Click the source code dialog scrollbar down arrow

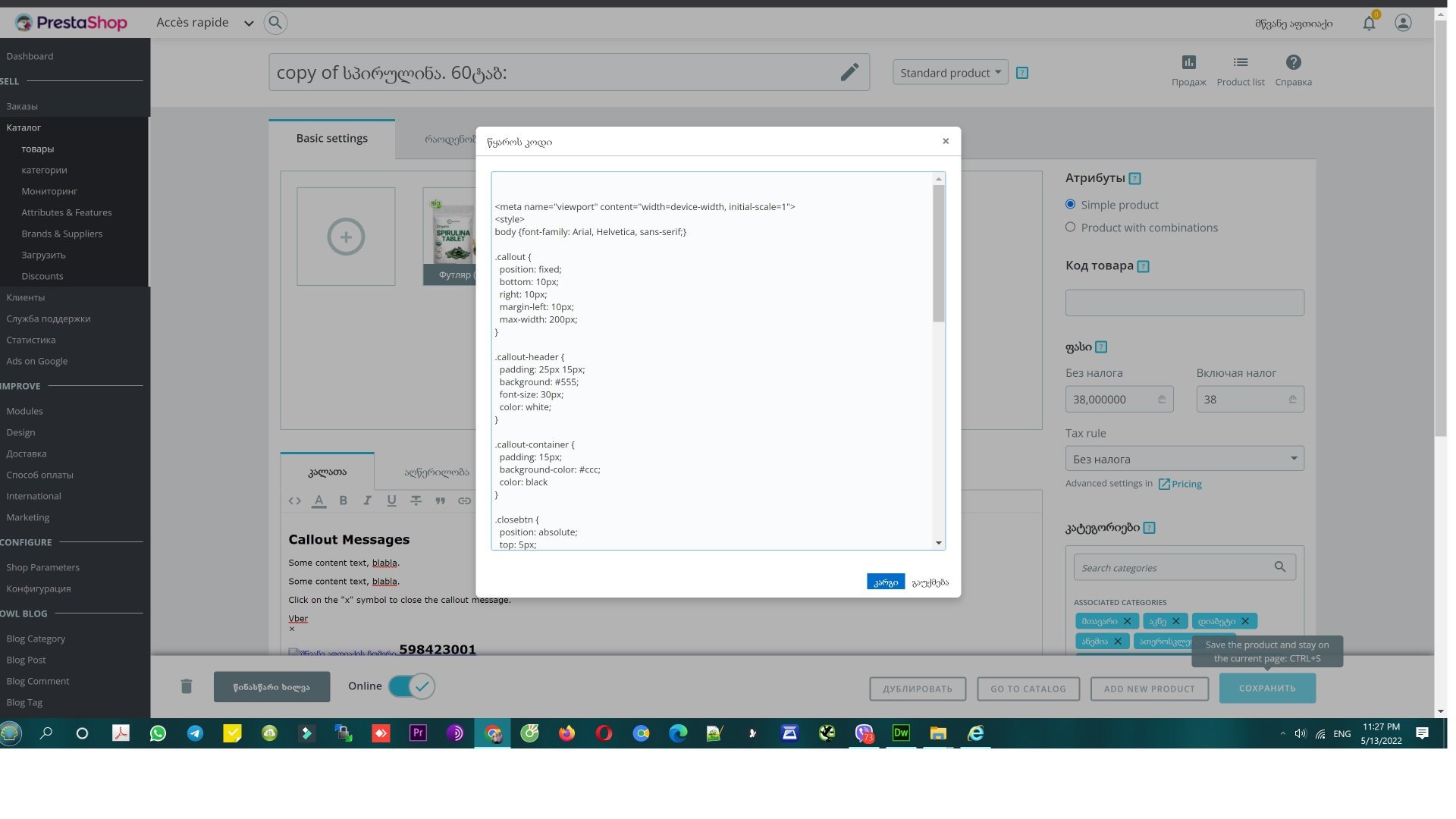939,543
